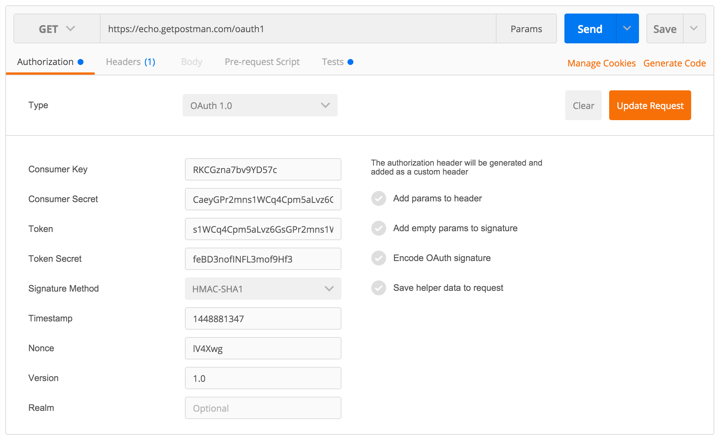Open the HMAC-SHA1 signature method dropdown

tap(263, 288)
